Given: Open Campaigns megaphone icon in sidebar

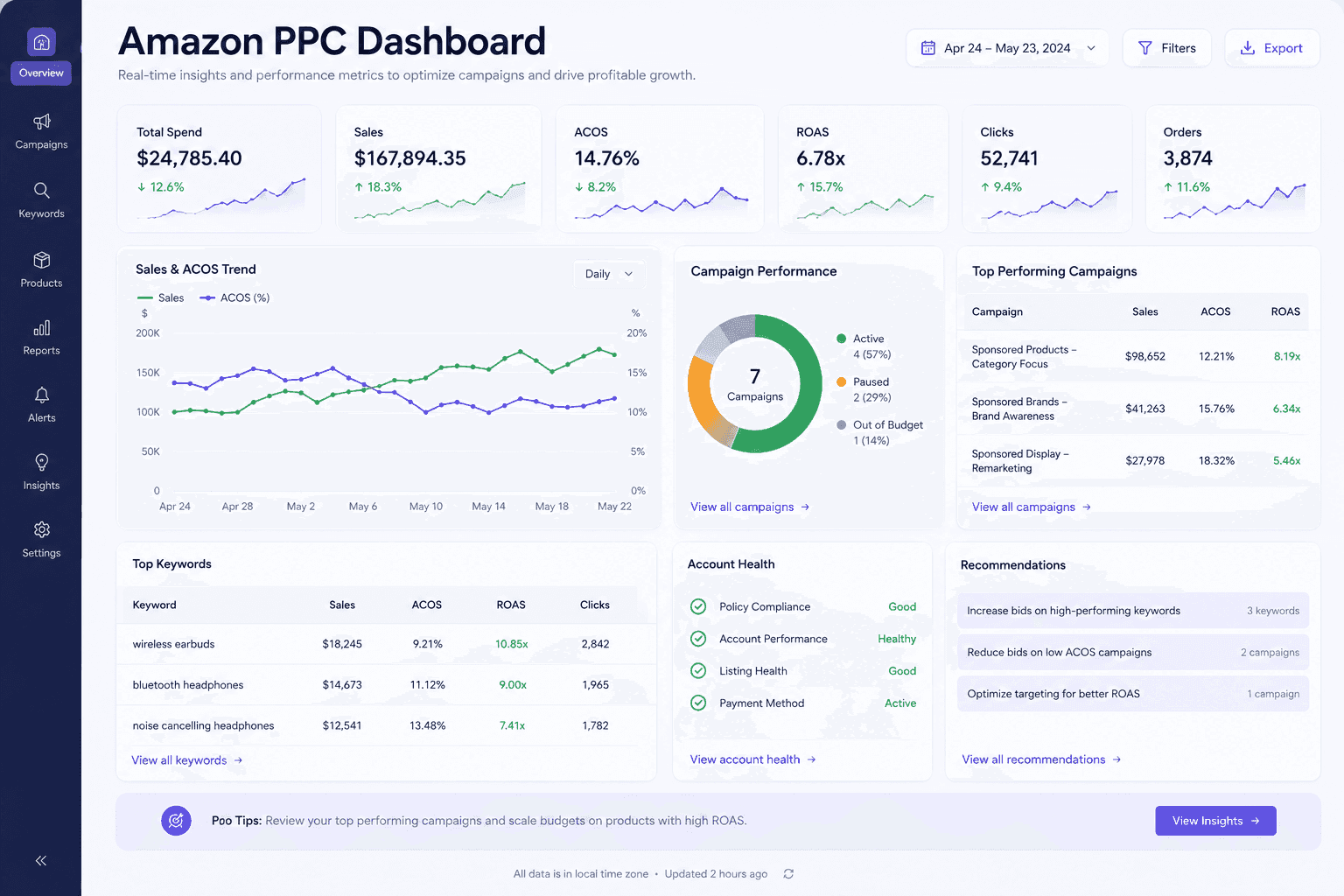Looking at the screenshot, I should click(41, 122).
